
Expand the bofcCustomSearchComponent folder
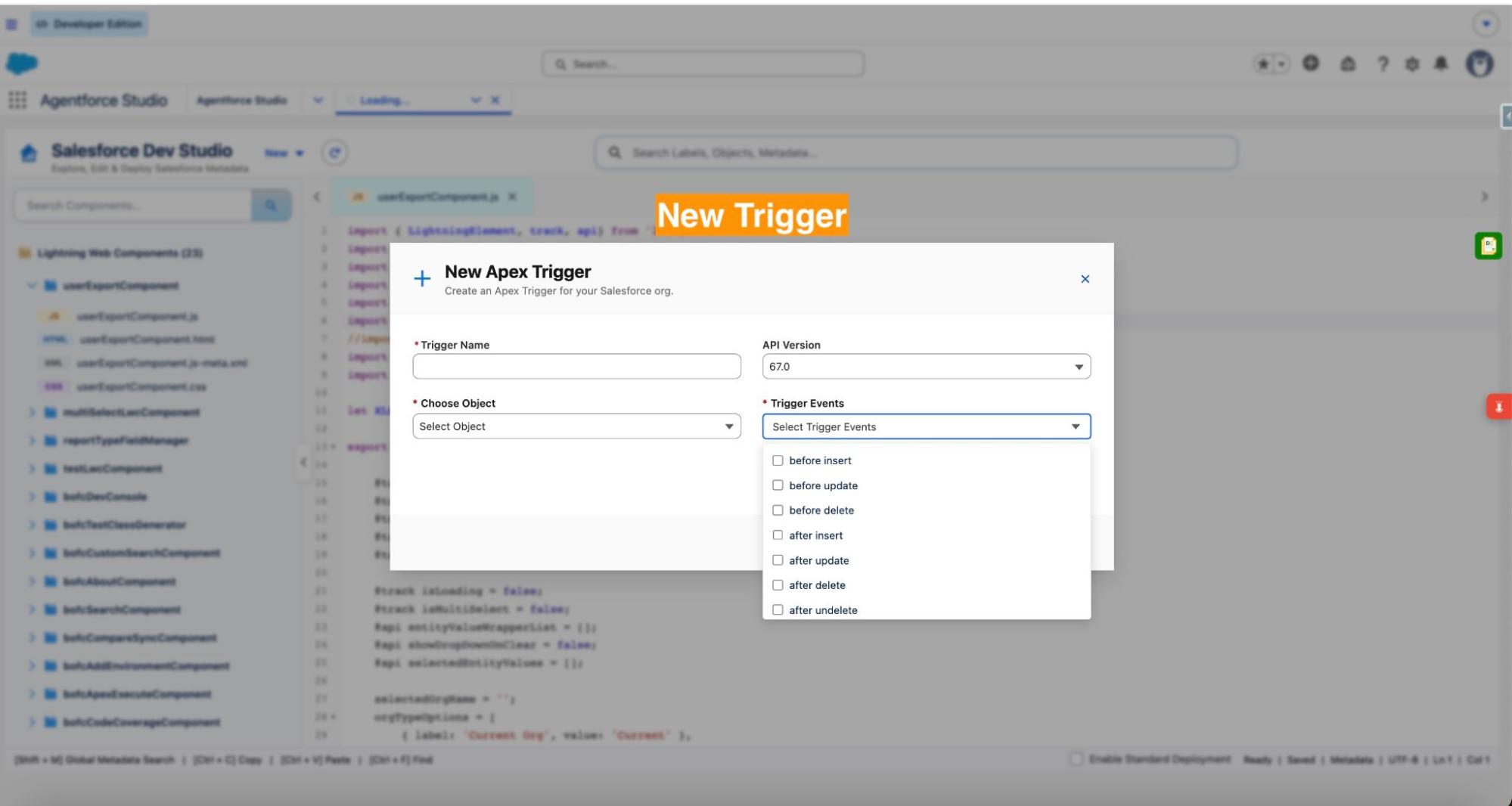click(32, 553)
